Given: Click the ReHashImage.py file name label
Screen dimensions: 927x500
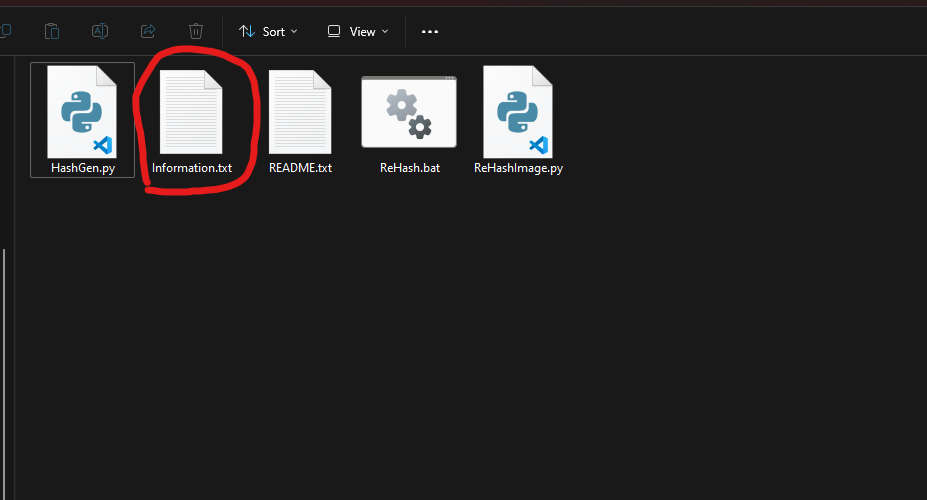Looking at the screenshot, I should point(518,168).
